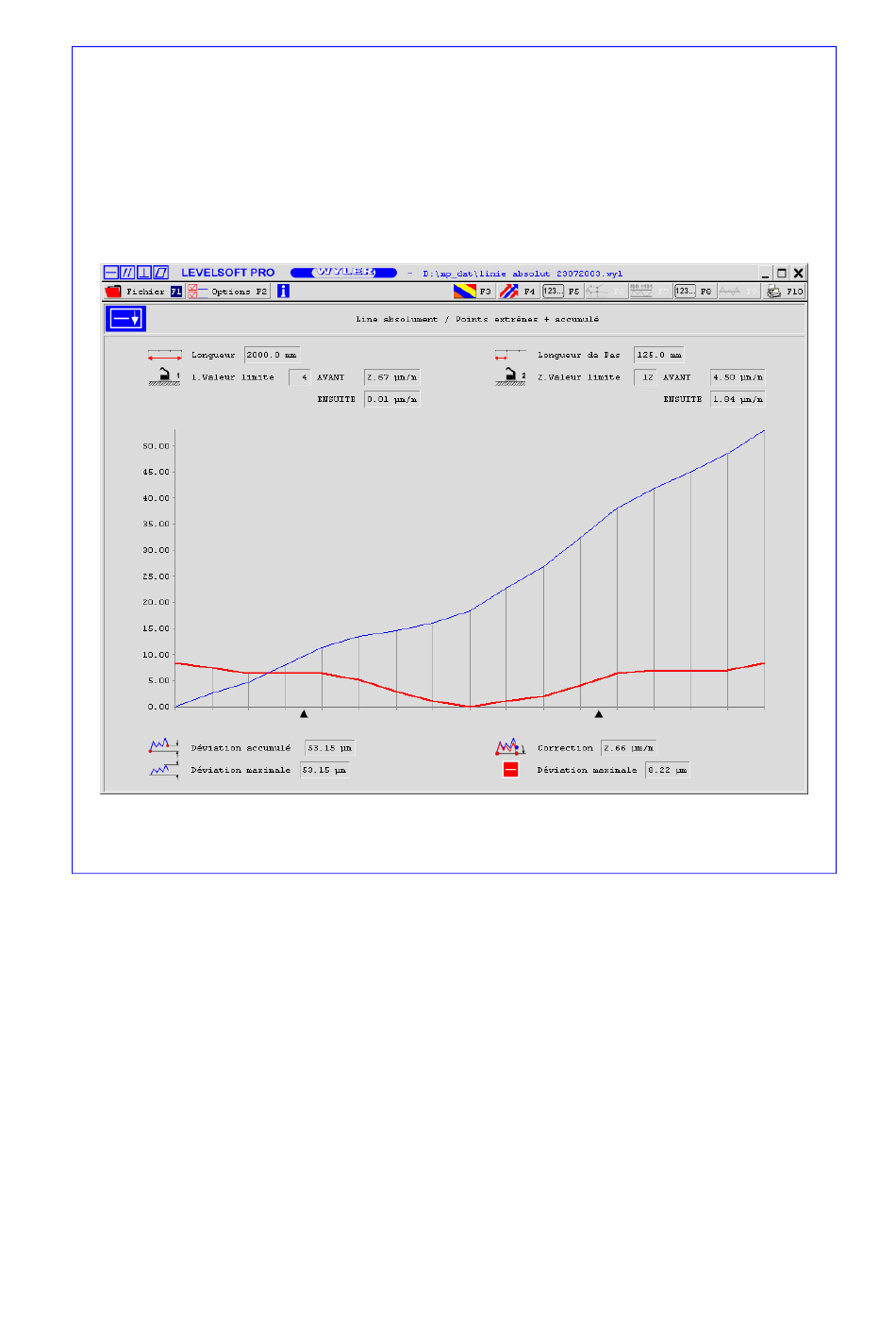Click the Correction 2.66 µm/m field

click(x=629, y=747)
